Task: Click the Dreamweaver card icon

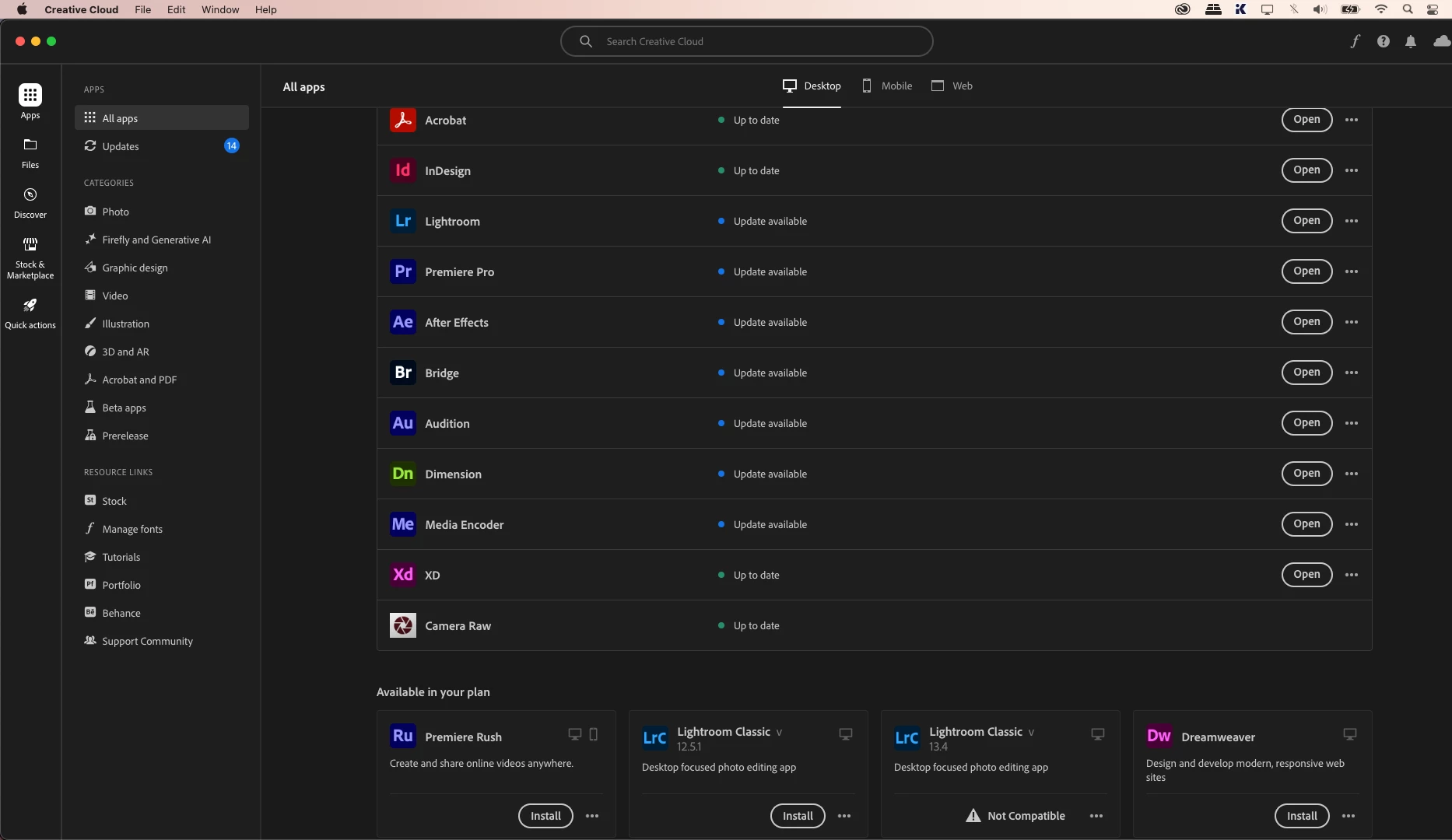Action: 1159,736
